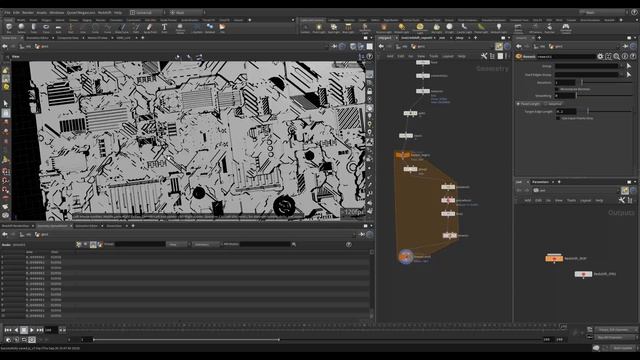Select the Platonic Solids shelf tool
The image size is (640, 360).
pyautogui.click(x=180, y=28)
